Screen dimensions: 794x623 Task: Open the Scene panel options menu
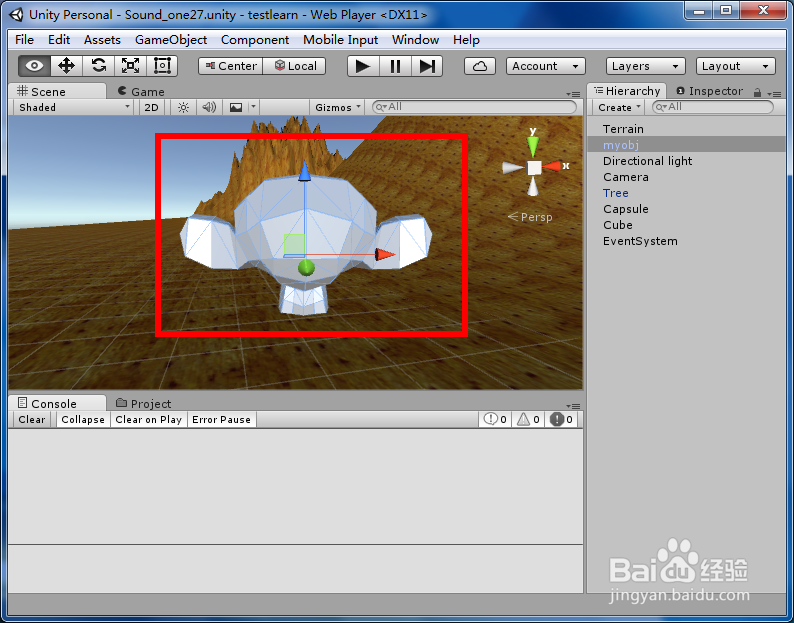(573, 94)
